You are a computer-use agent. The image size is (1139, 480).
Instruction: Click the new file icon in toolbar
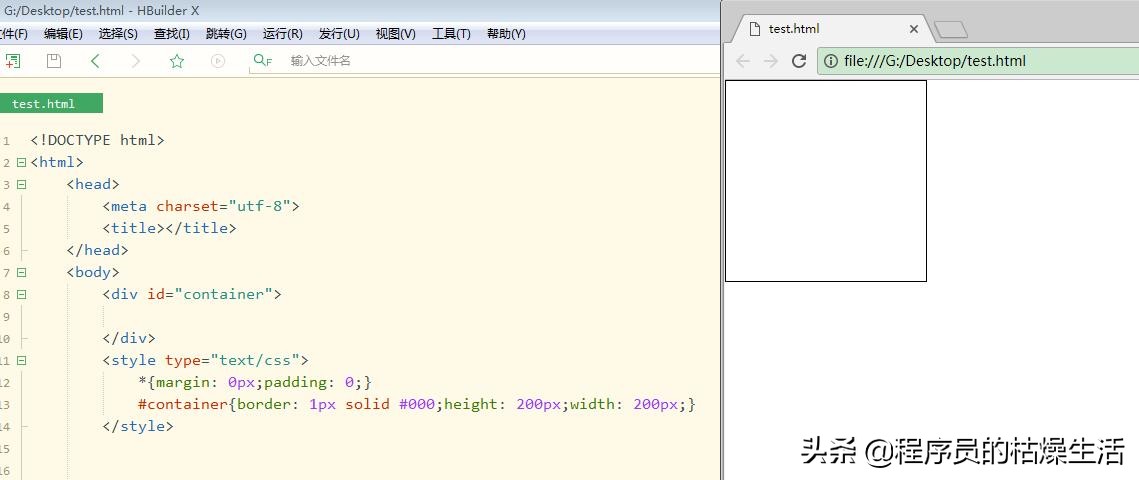[x=12, y=61]
